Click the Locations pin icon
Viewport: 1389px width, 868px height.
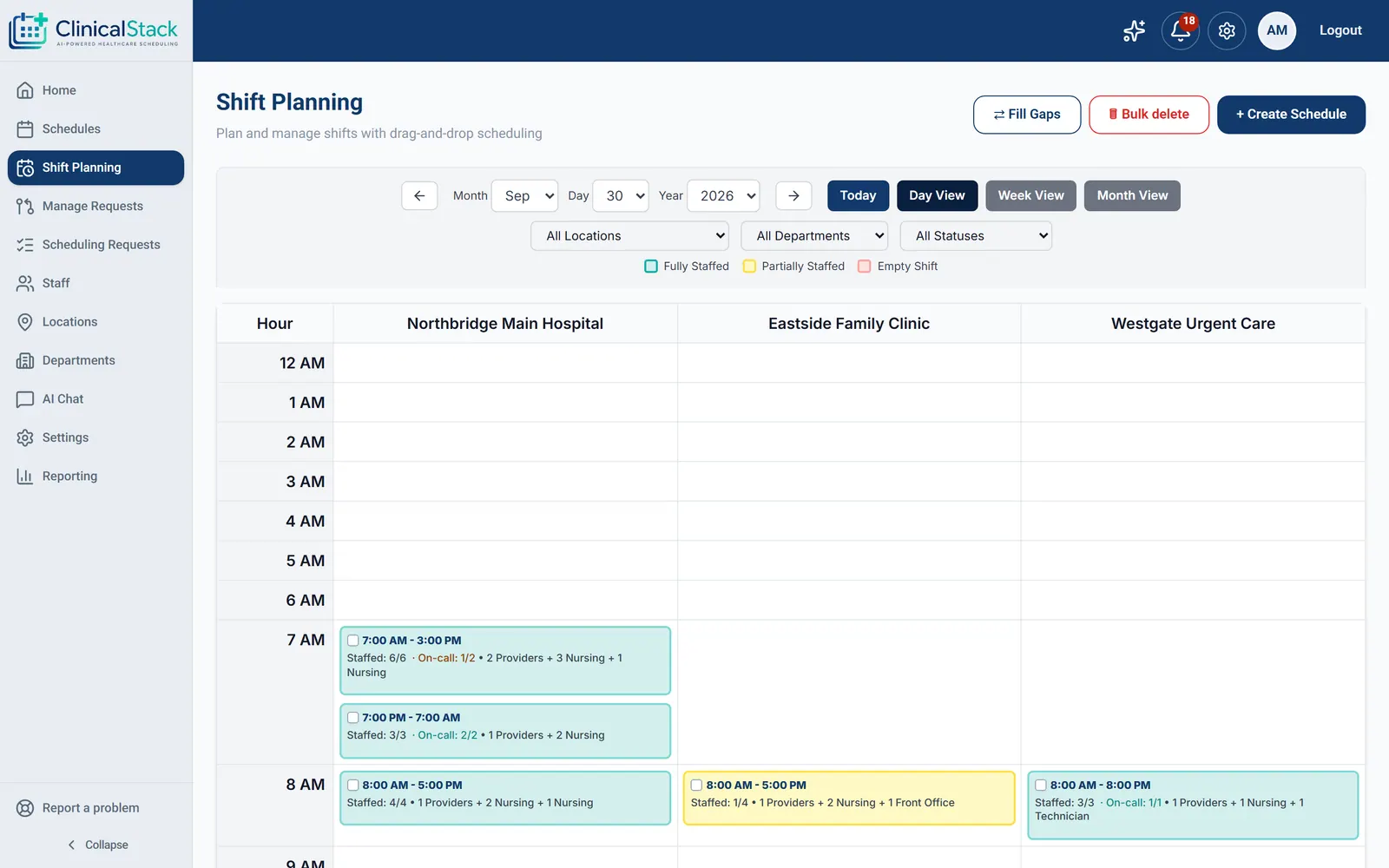(25, 322)
